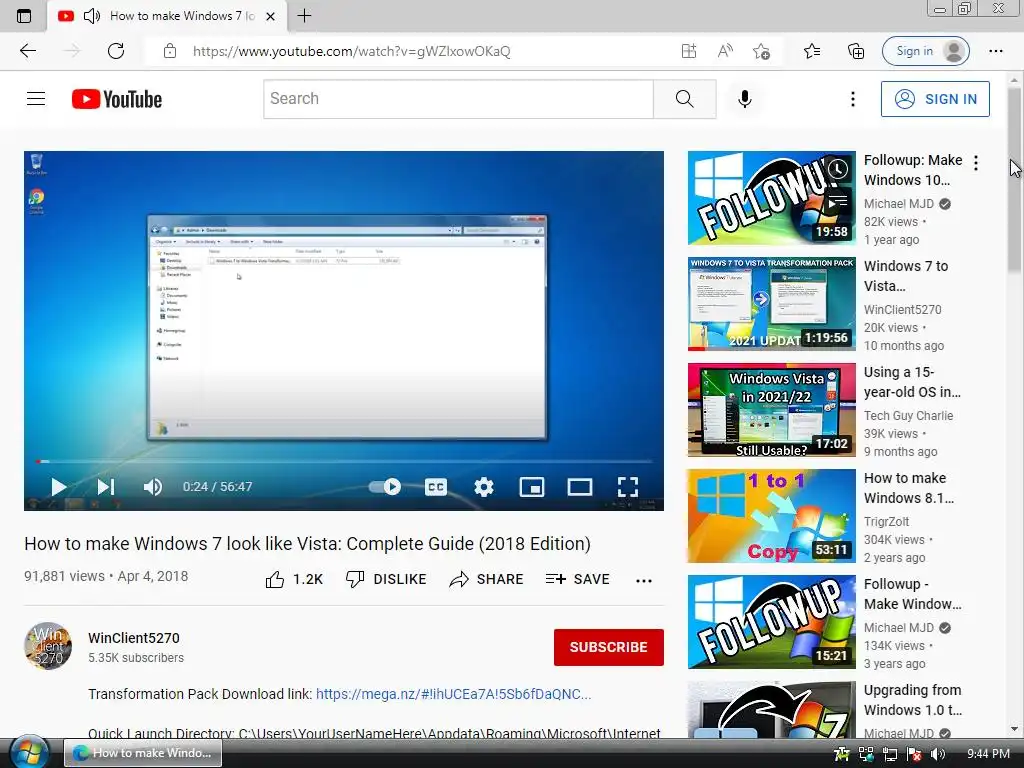Skip to the next video
Image resolution: width=1024 pixels, height=768 pixels.
106,487
